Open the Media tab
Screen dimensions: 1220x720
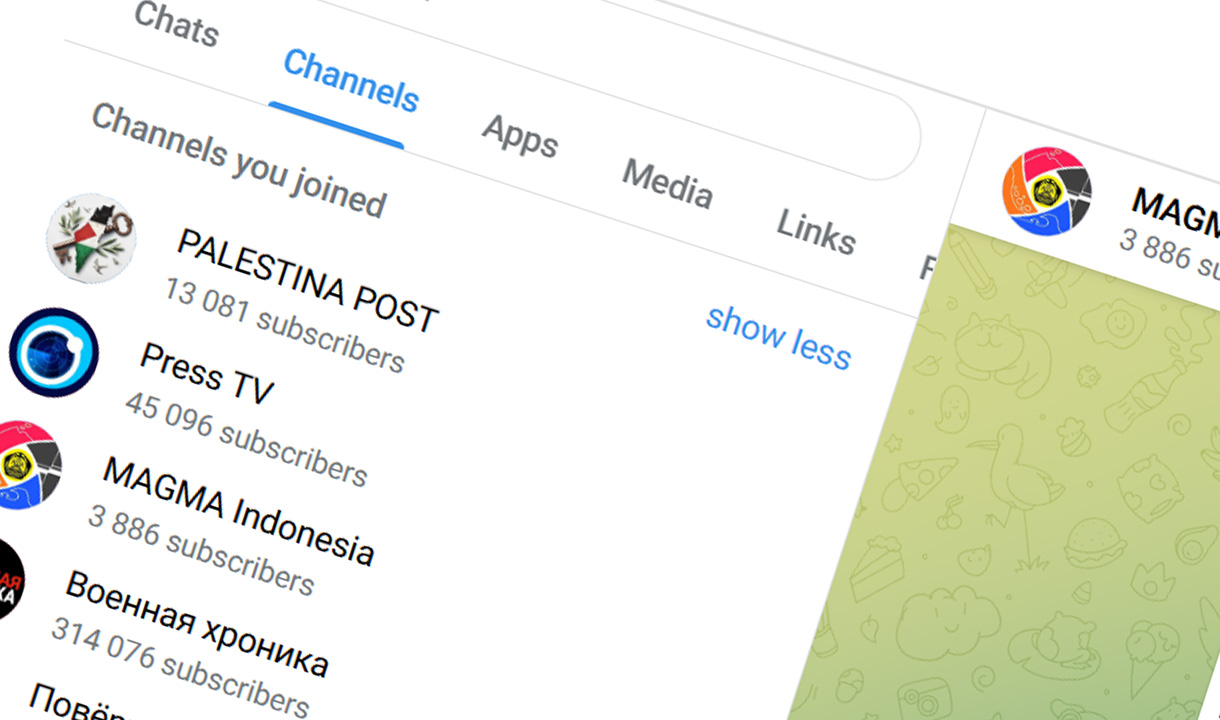[x=667, y=183]
